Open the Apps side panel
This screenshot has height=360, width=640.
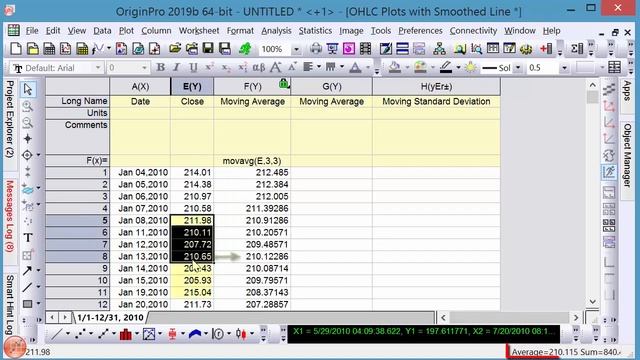tap(627, 91)
